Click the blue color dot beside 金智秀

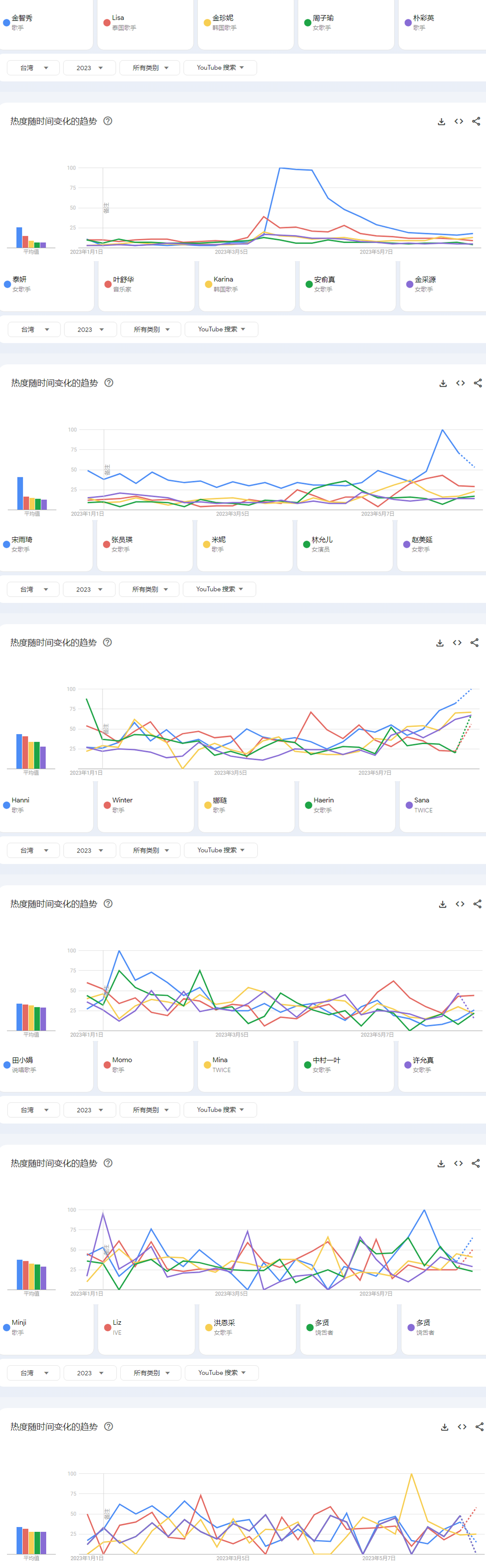point(6,23)
